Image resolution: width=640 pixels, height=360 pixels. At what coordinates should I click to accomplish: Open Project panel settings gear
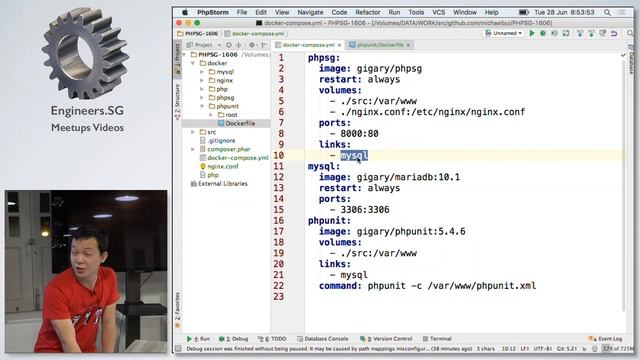252,45
